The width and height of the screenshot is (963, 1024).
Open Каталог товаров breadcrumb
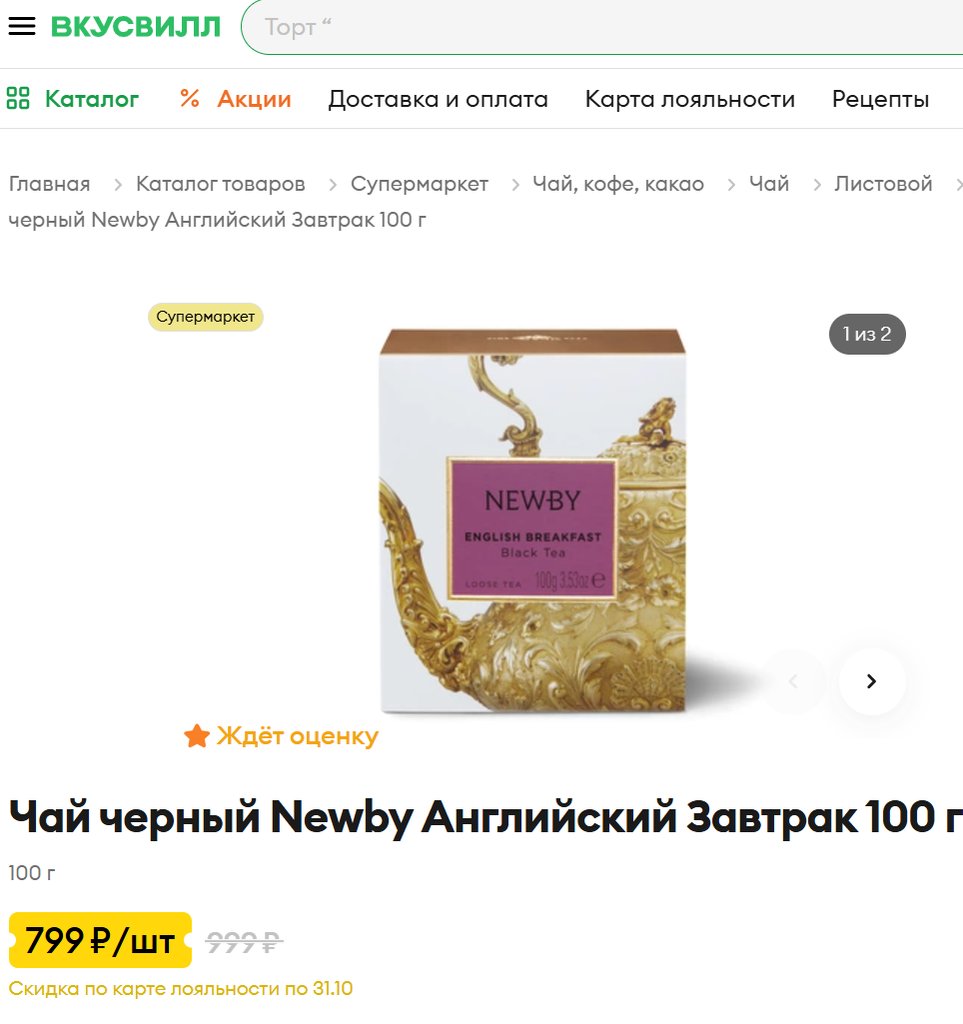(x=221, y=184)
